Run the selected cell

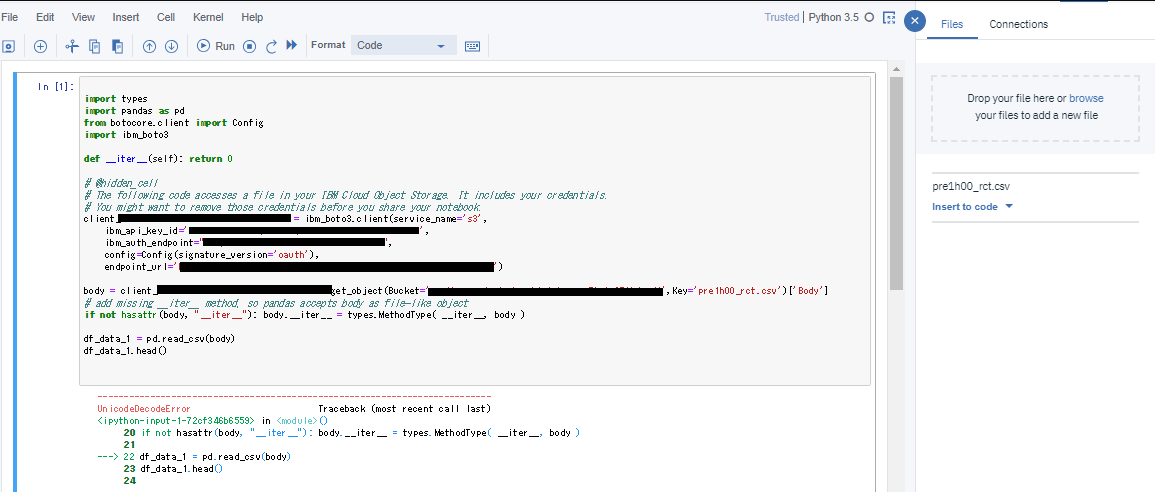point(216,46)
